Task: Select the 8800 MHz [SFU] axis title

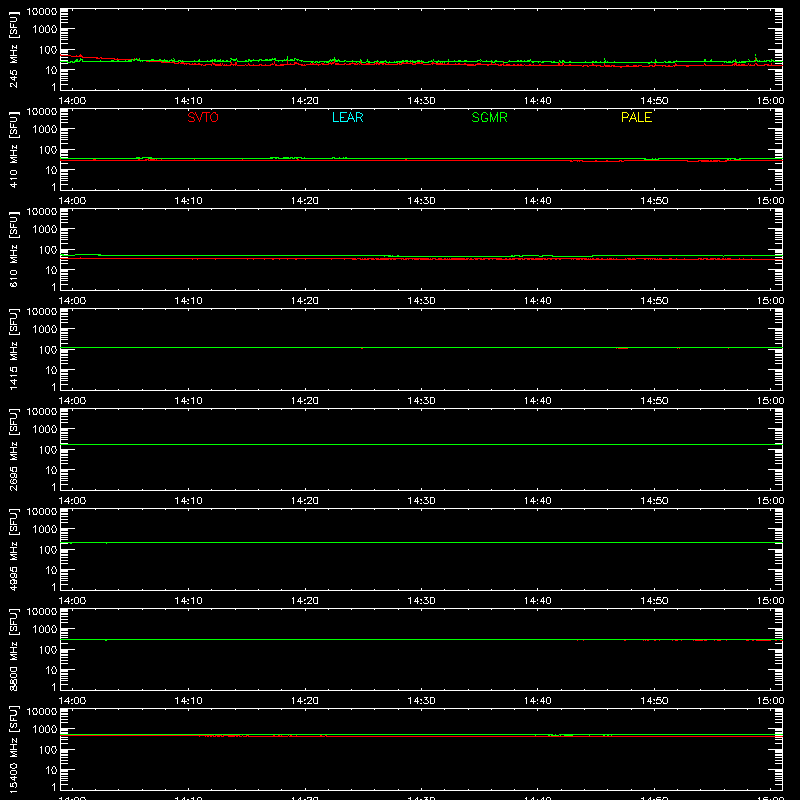Action: [x=13, y=649]
